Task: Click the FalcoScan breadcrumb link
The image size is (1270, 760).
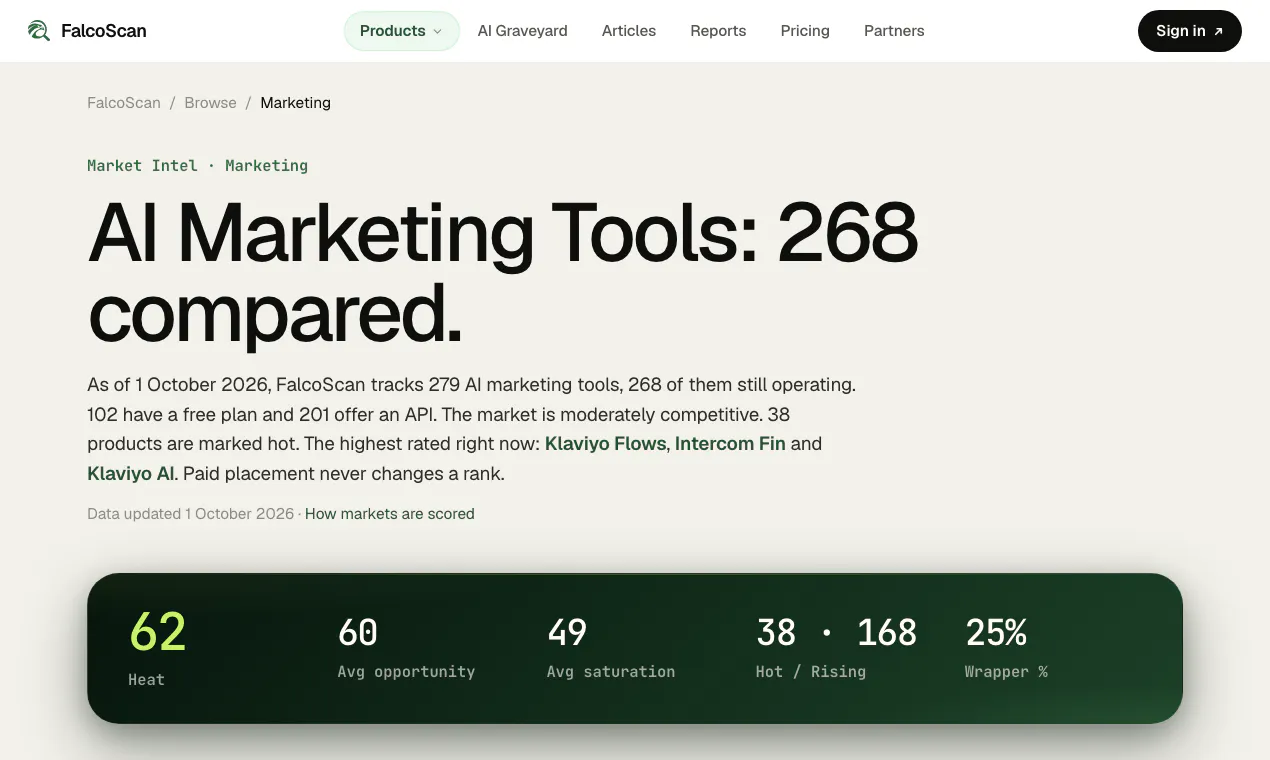Action: point(124,103)
